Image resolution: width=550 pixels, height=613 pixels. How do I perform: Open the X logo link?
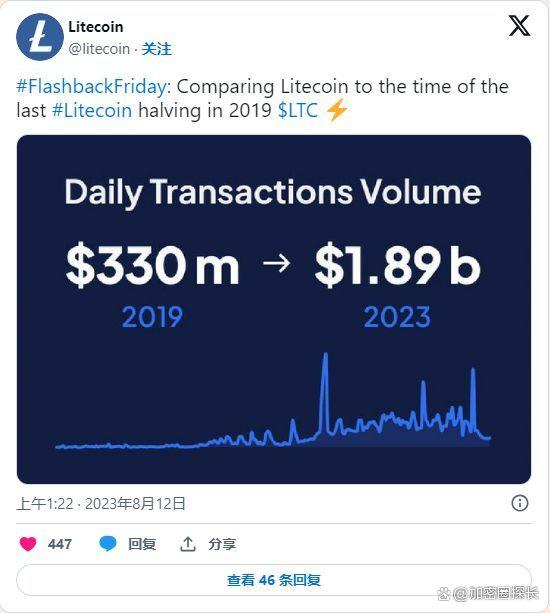[520, 26]
